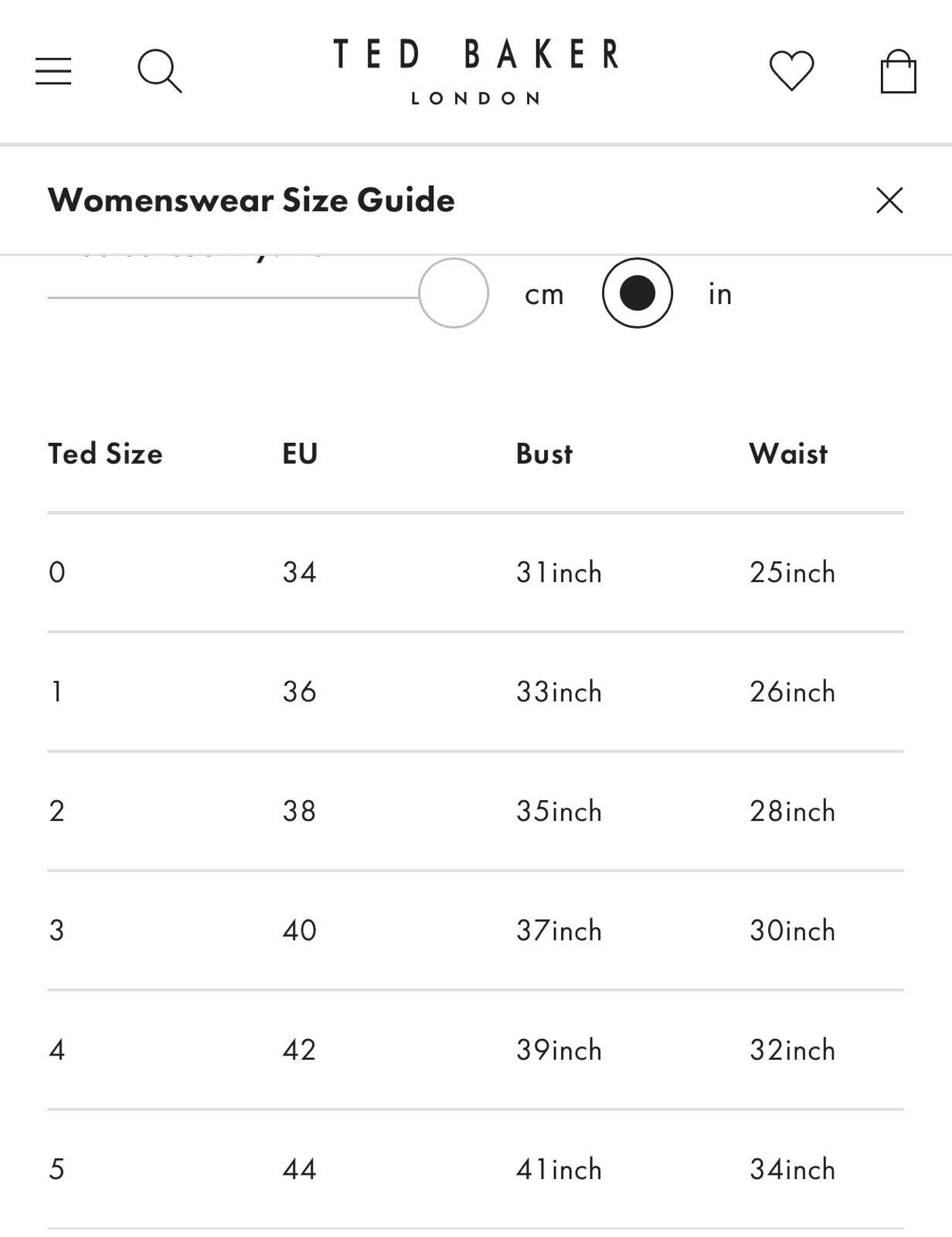Select EU size 36 cell
Image resolution: width=952 pixels, height=1237 pixels.
coord(300,692)
